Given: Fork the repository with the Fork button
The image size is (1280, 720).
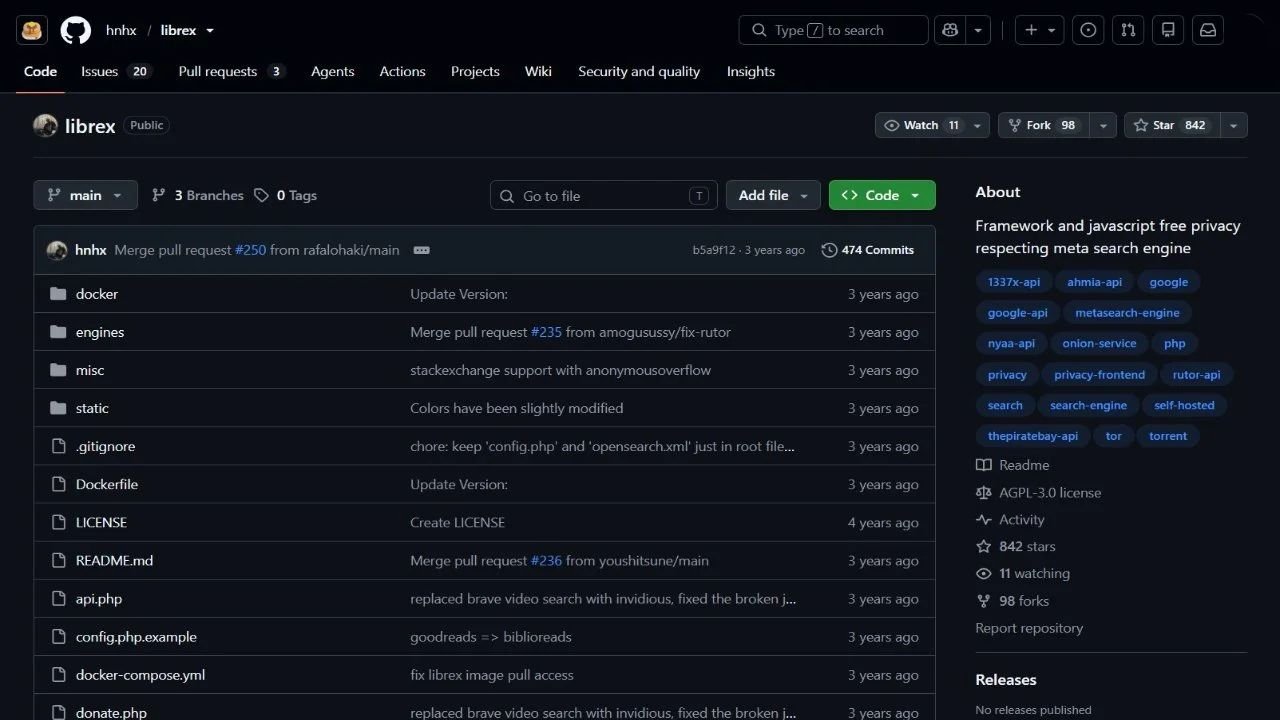Looking at the screenshot, I should (x=1044, y=125).
